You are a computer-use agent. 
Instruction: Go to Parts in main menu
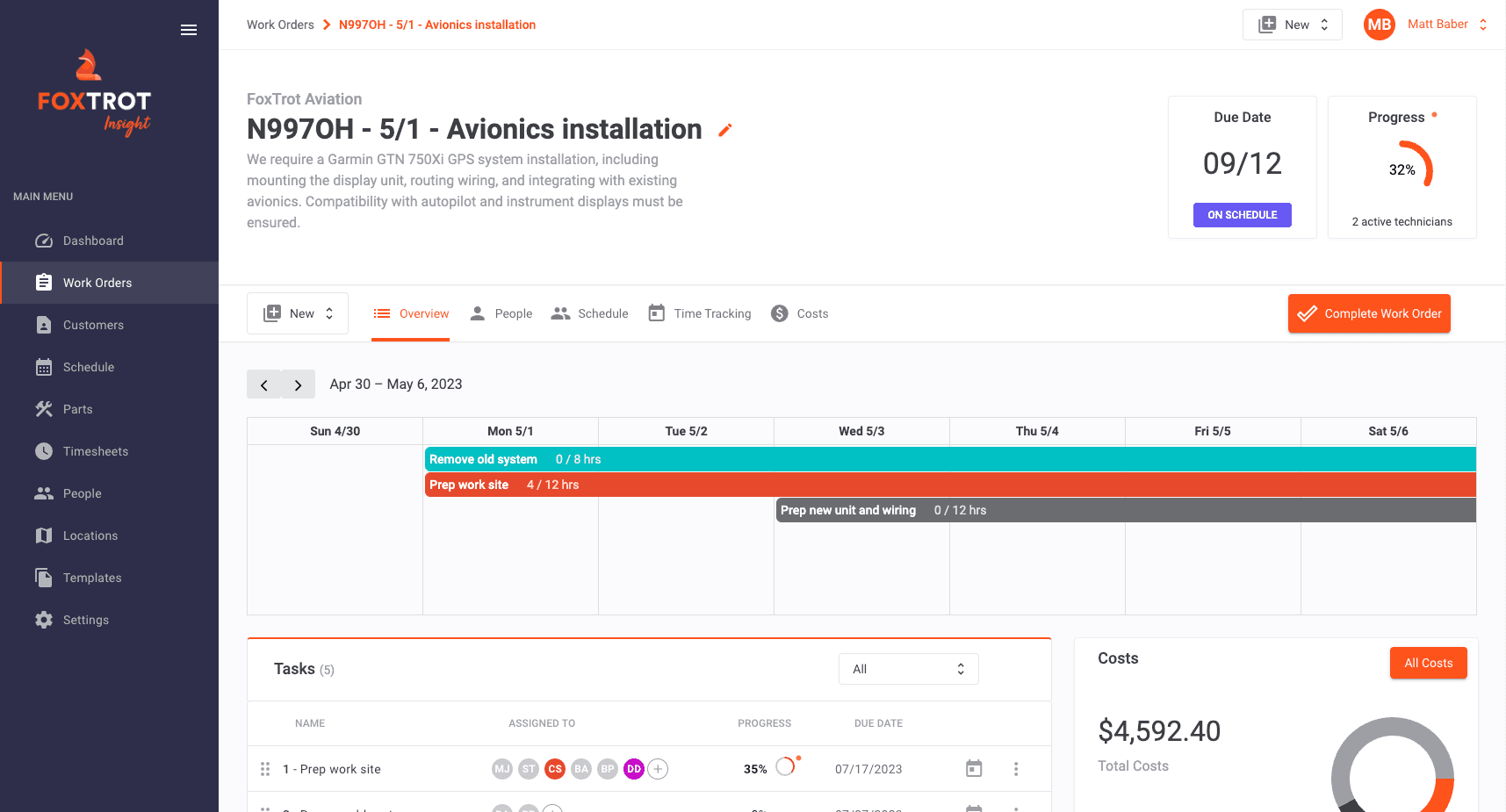[77, 409]
